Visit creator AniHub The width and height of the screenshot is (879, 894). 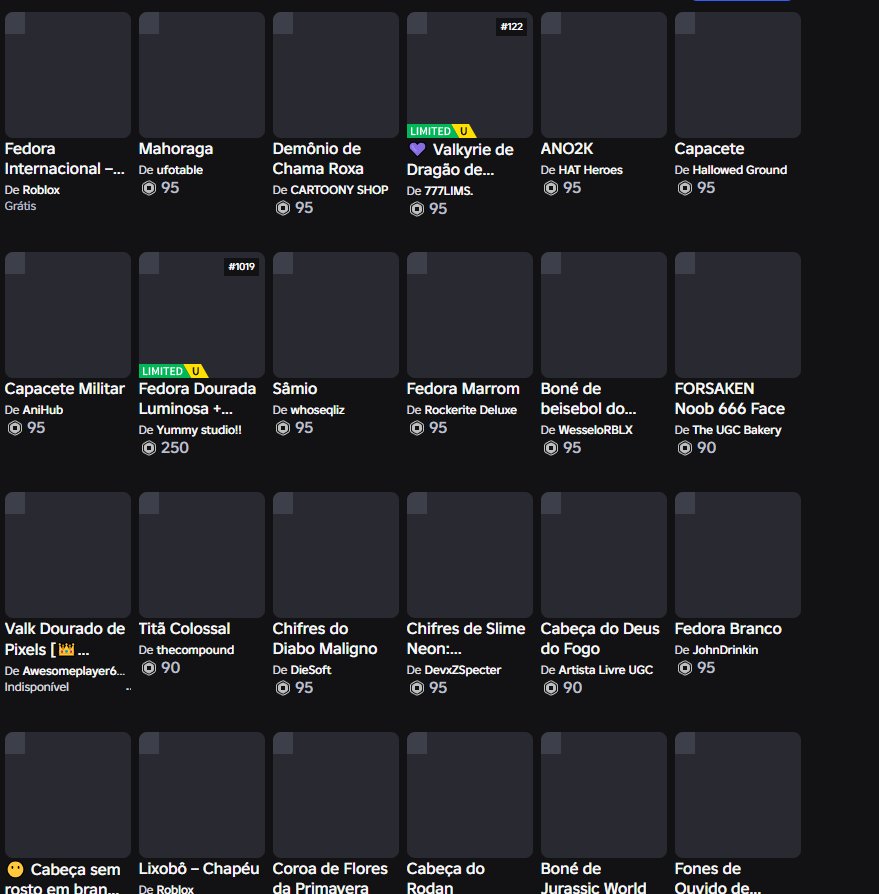pyautogui.click(x=43, y=410)
